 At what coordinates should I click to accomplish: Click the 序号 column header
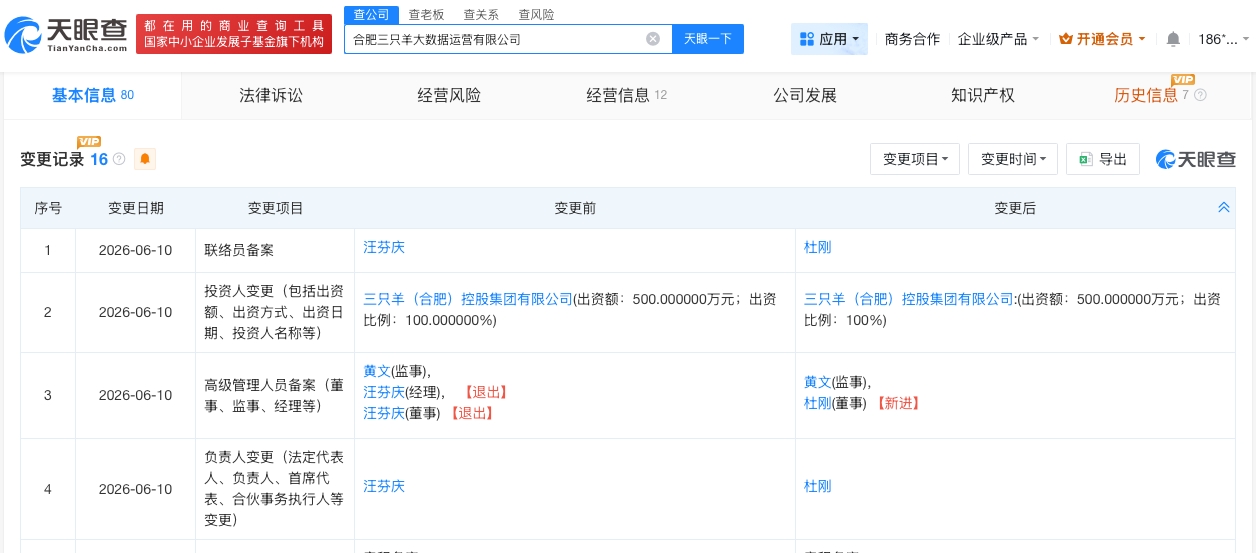(48, 208)
